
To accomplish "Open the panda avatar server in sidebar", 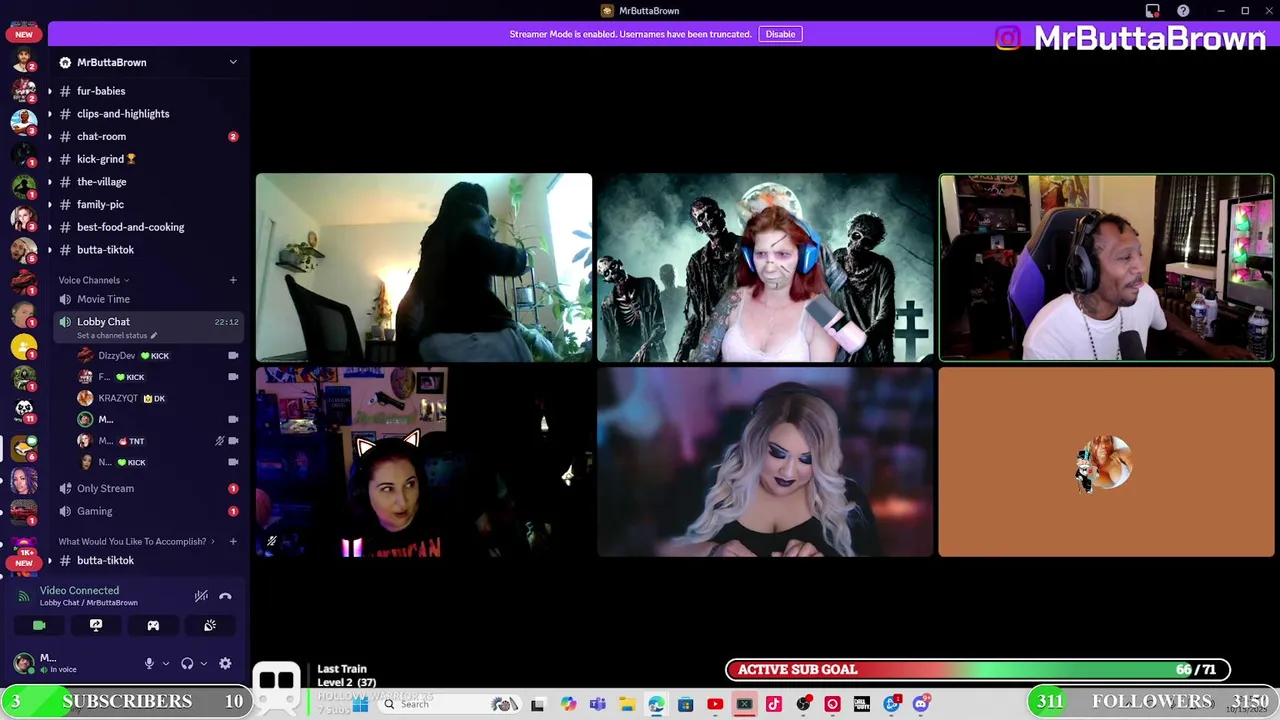I will point(24,409).
